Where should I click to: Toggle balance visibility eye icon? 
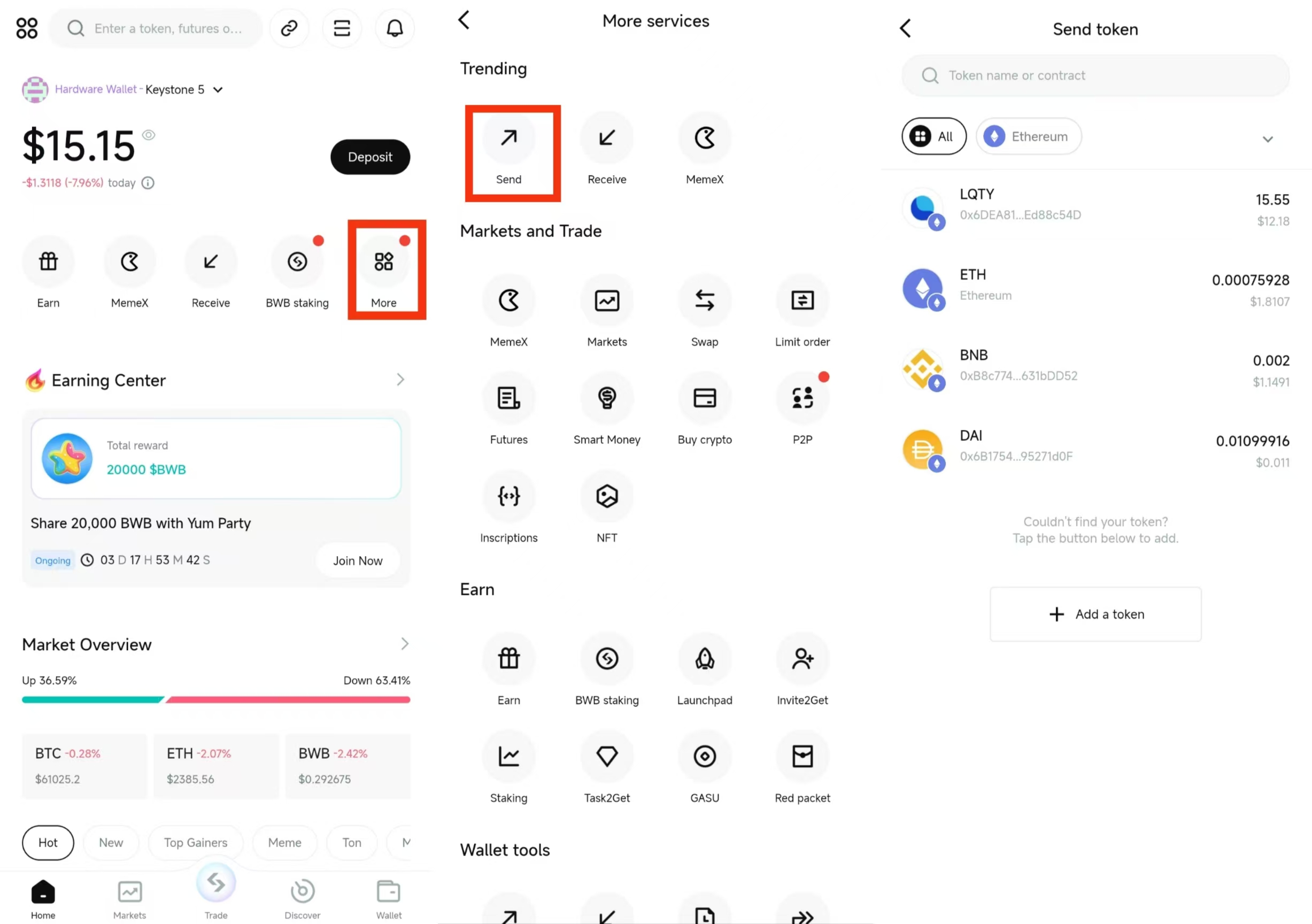pyautogui.click(x=149, y=135)
